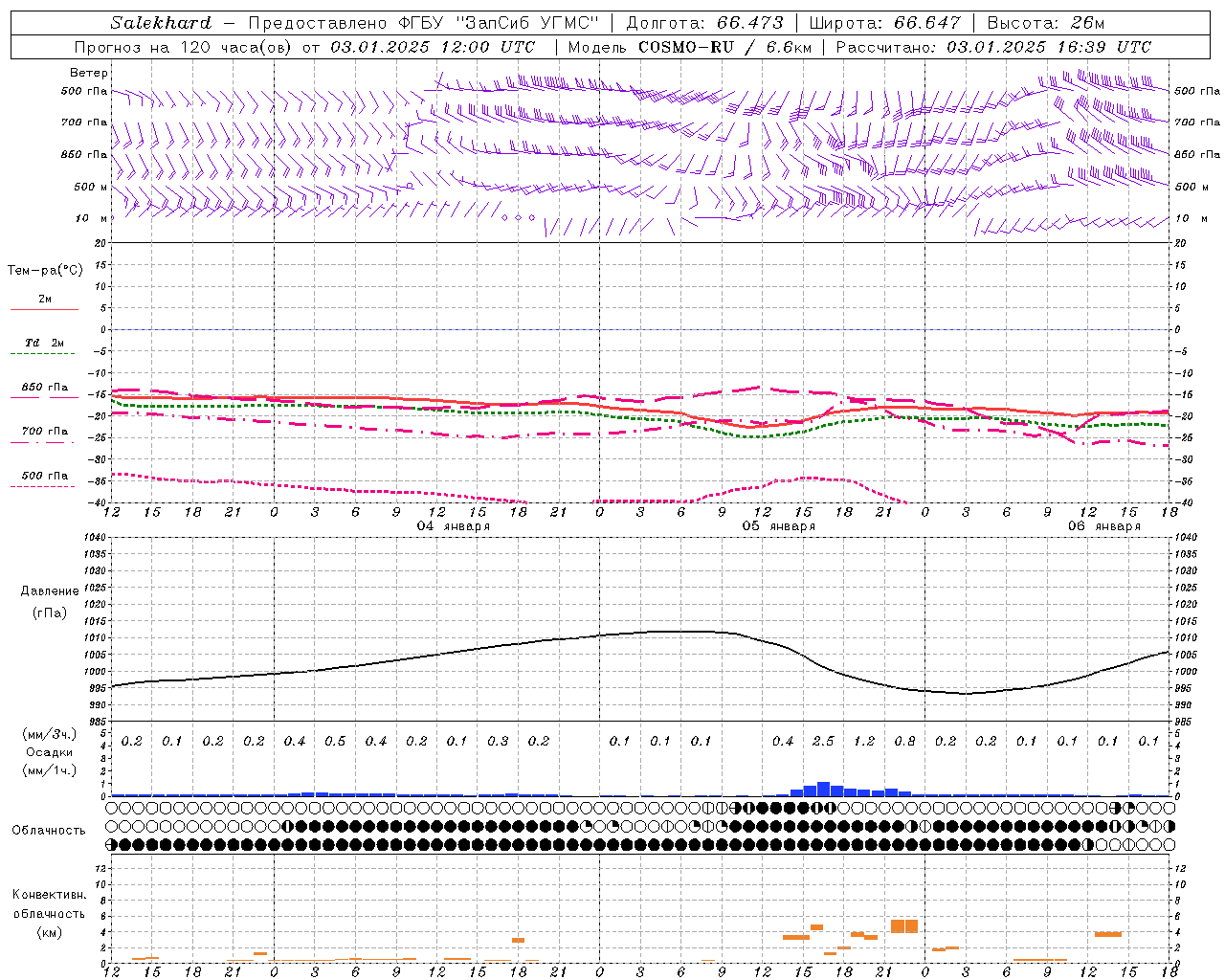This screenshot has width=1225, height=980.
Task: Select the text 'Предоставлено ФГБУ "ЗапСиб УГМС"'
Action: [423, 23]
